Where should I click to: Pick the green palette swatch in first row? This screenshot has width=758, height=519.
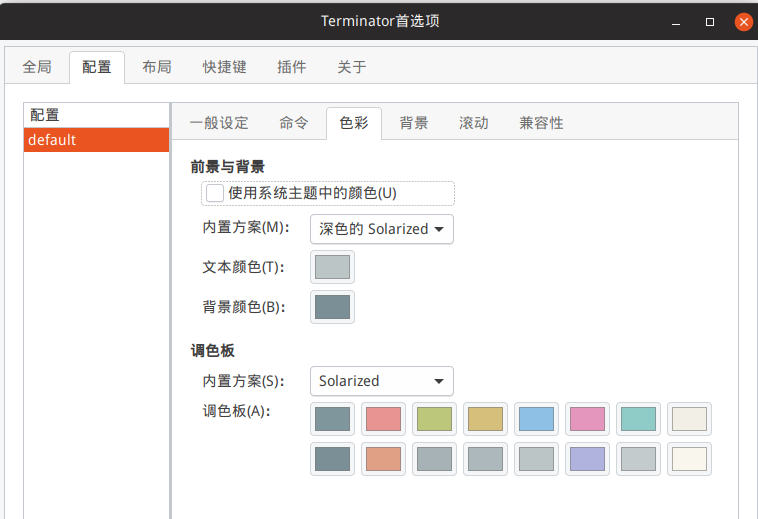(434, 419)
